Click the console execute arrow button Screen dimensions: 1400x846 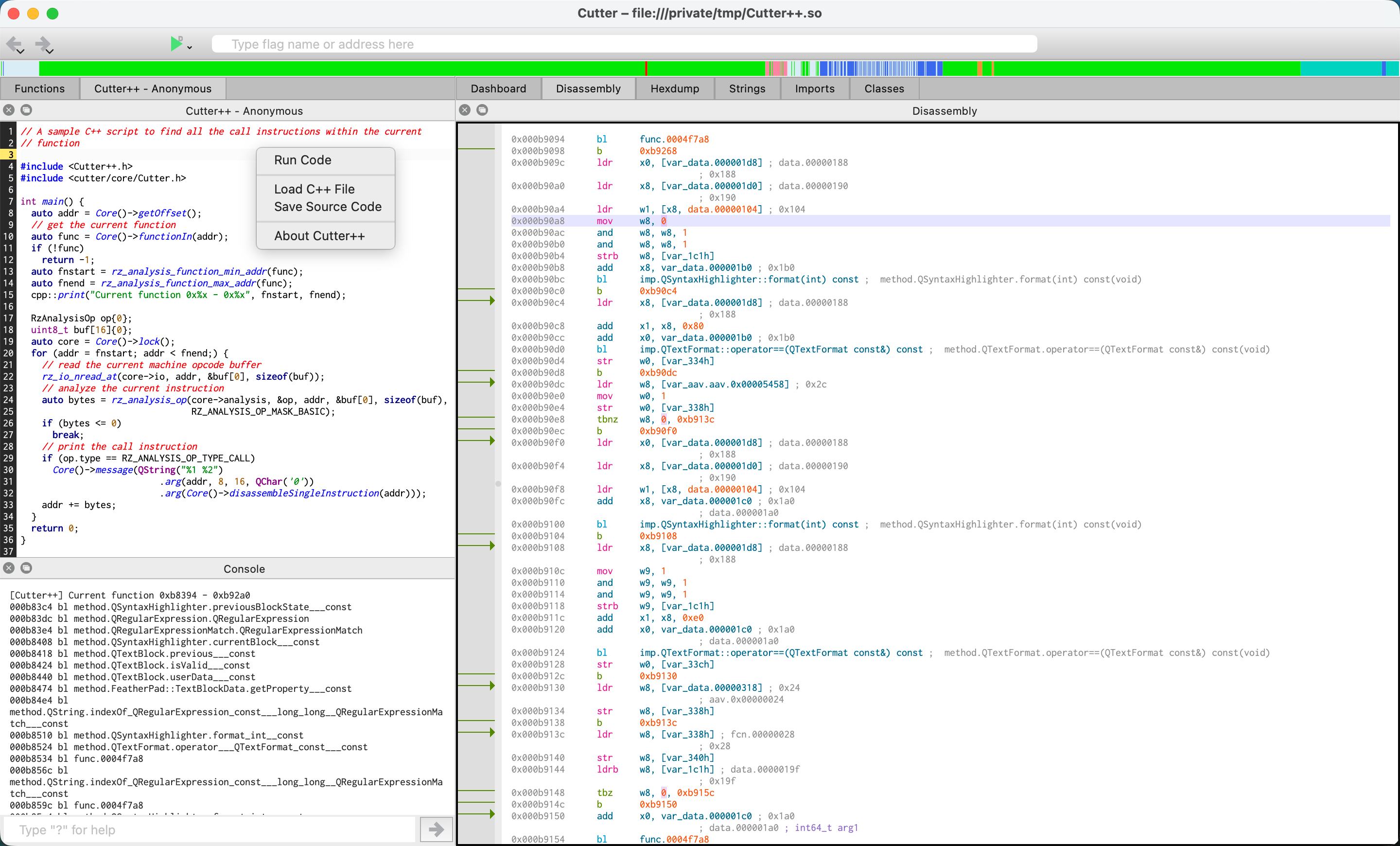click(x=437, y=829)
